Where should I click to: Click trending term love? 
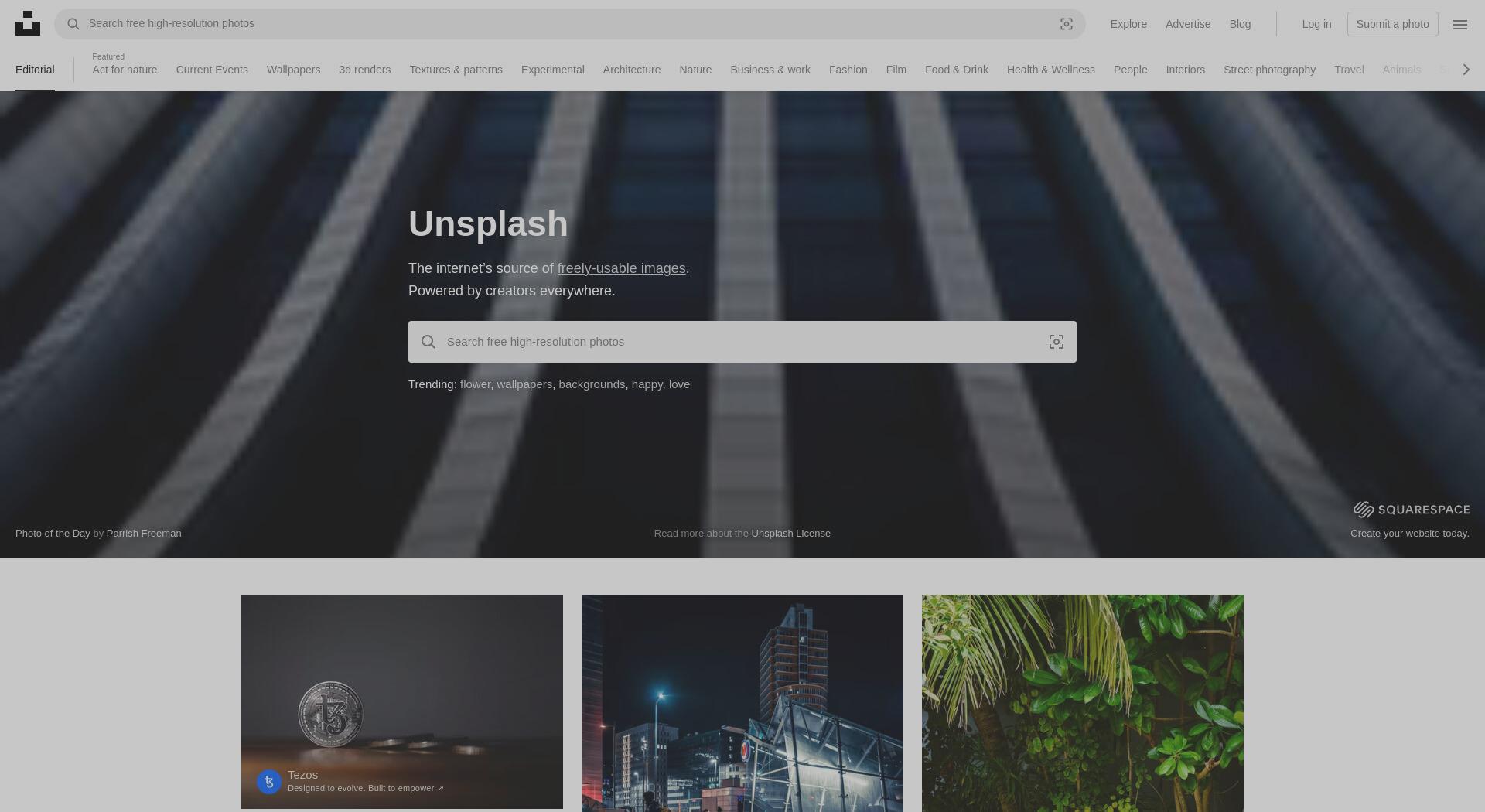point(679,384)
